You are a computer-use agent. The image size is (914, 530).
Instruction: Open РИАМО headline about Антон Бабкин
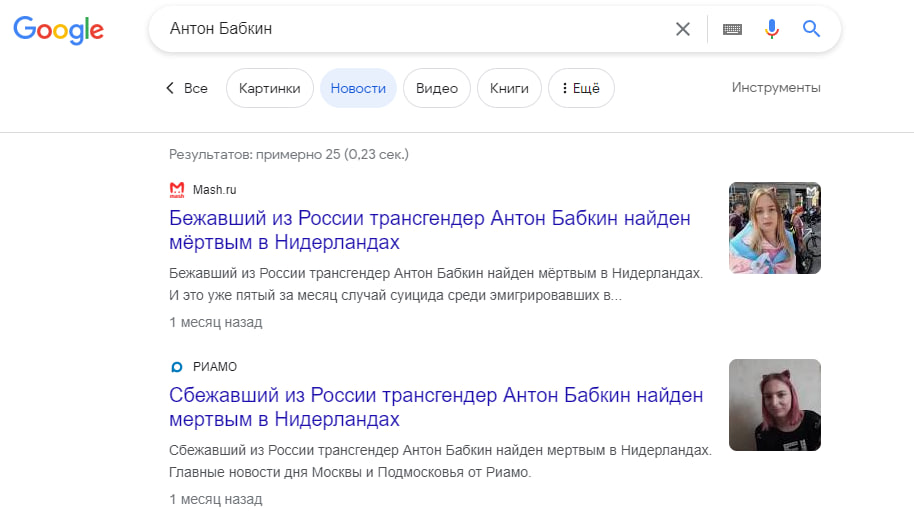coord(436,407)
